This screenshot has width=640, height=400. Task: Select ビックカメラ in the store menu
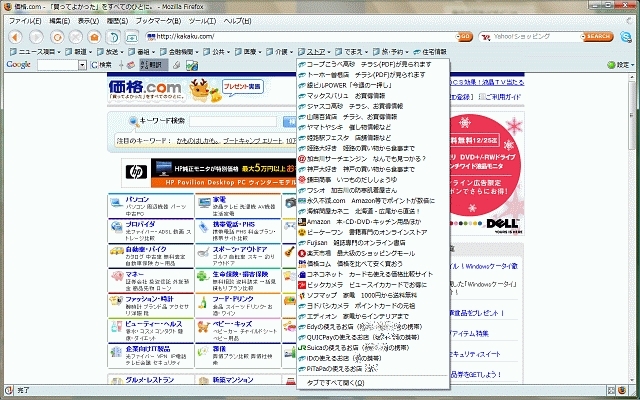coord(373,284)
